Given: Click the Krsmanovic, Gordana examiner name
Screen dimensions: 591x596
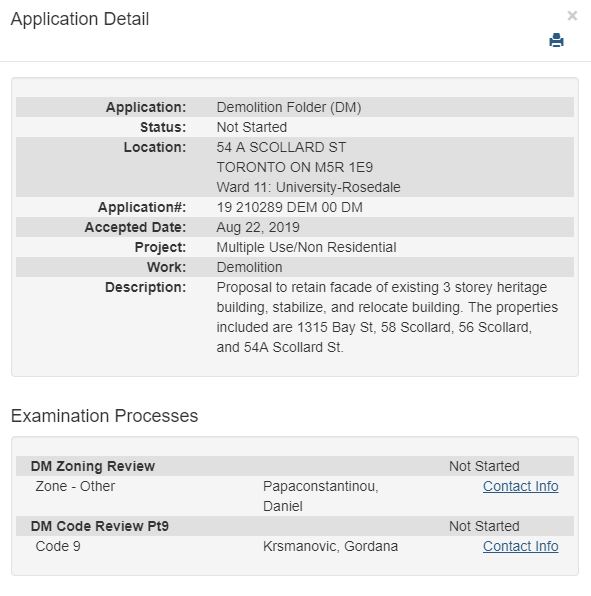Looking at the screenshot, I should (x=330, y=546).
